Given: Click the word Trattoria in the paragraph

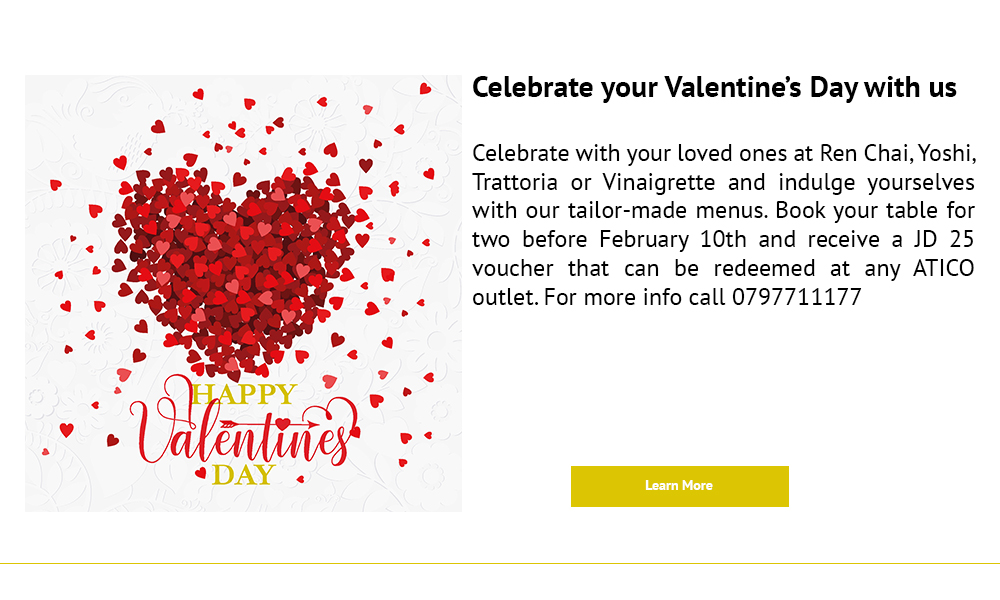Looking at the screenshot, I should point(515,182).
